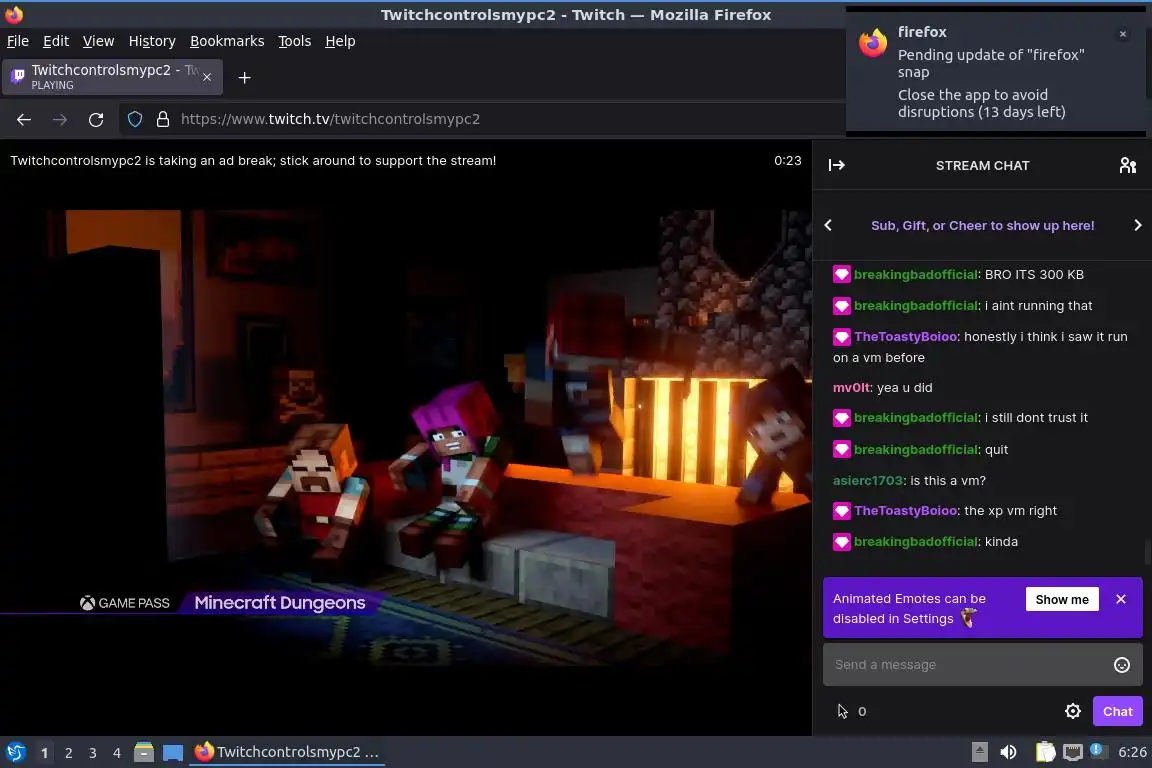The height and width of the screenshot is (768, 1152).
Task: Collapse the stream chat panel
Action: point(837,165)
